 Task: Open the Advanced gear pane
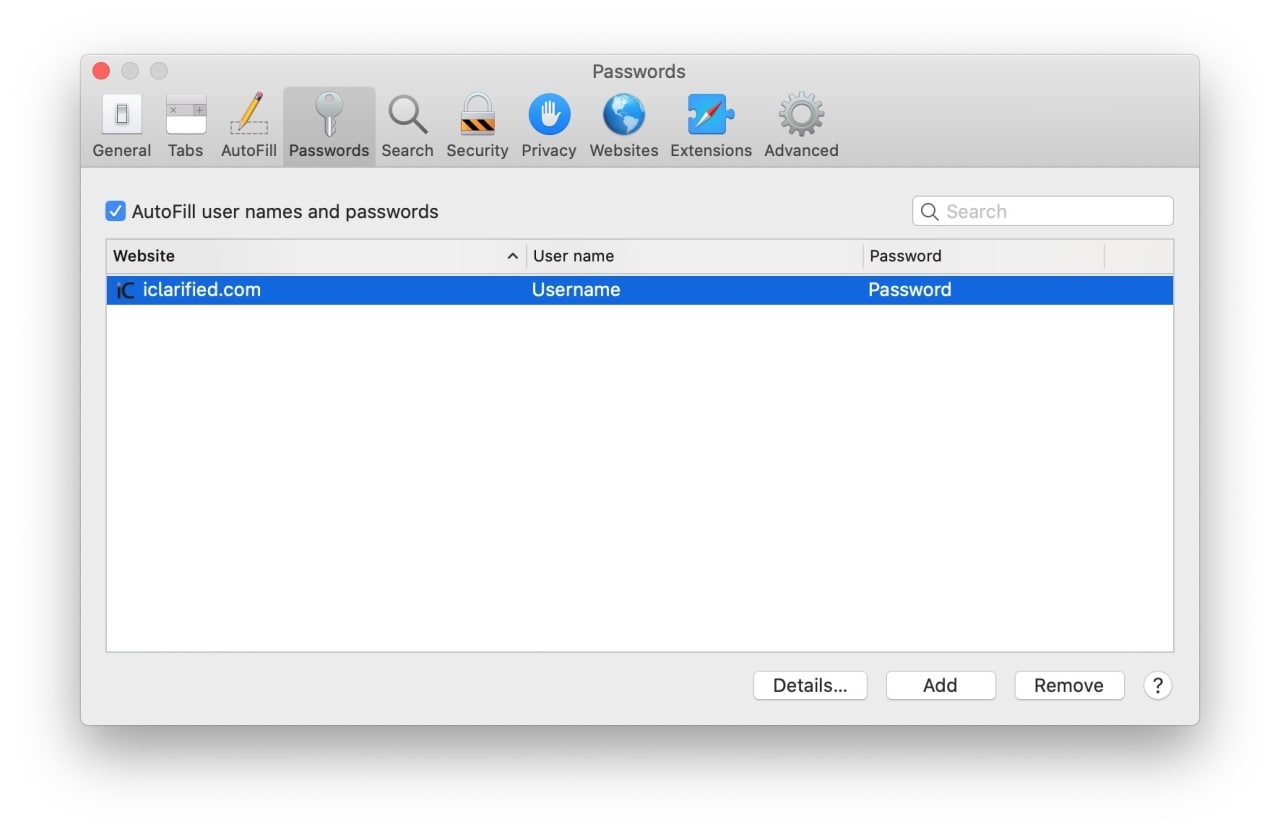(801, 126)
